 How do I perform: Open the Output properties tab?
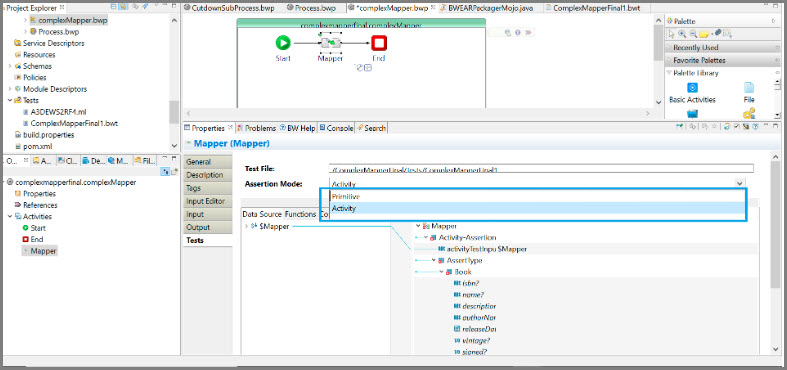[x=207, y=227]
